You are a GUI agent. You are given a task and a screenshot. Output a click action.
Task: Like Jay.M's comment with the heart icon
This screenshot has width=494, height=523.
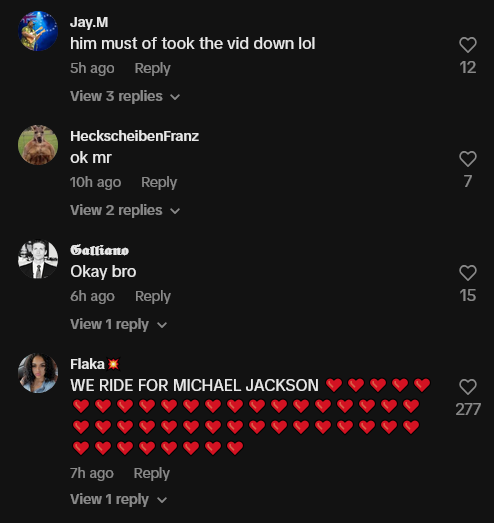point(468,45)
